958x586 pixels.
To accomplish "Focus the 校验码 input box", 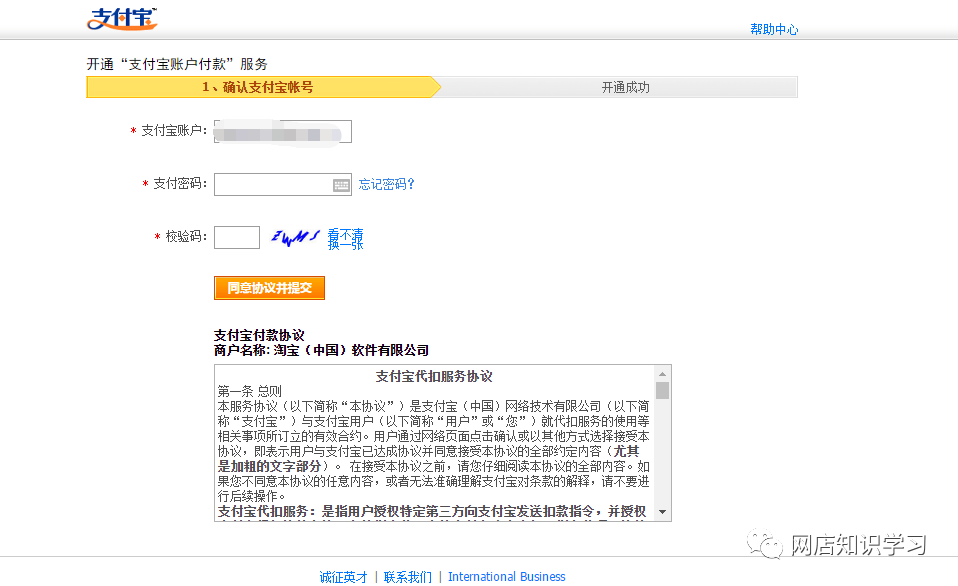I will click(x=237, y=237).
